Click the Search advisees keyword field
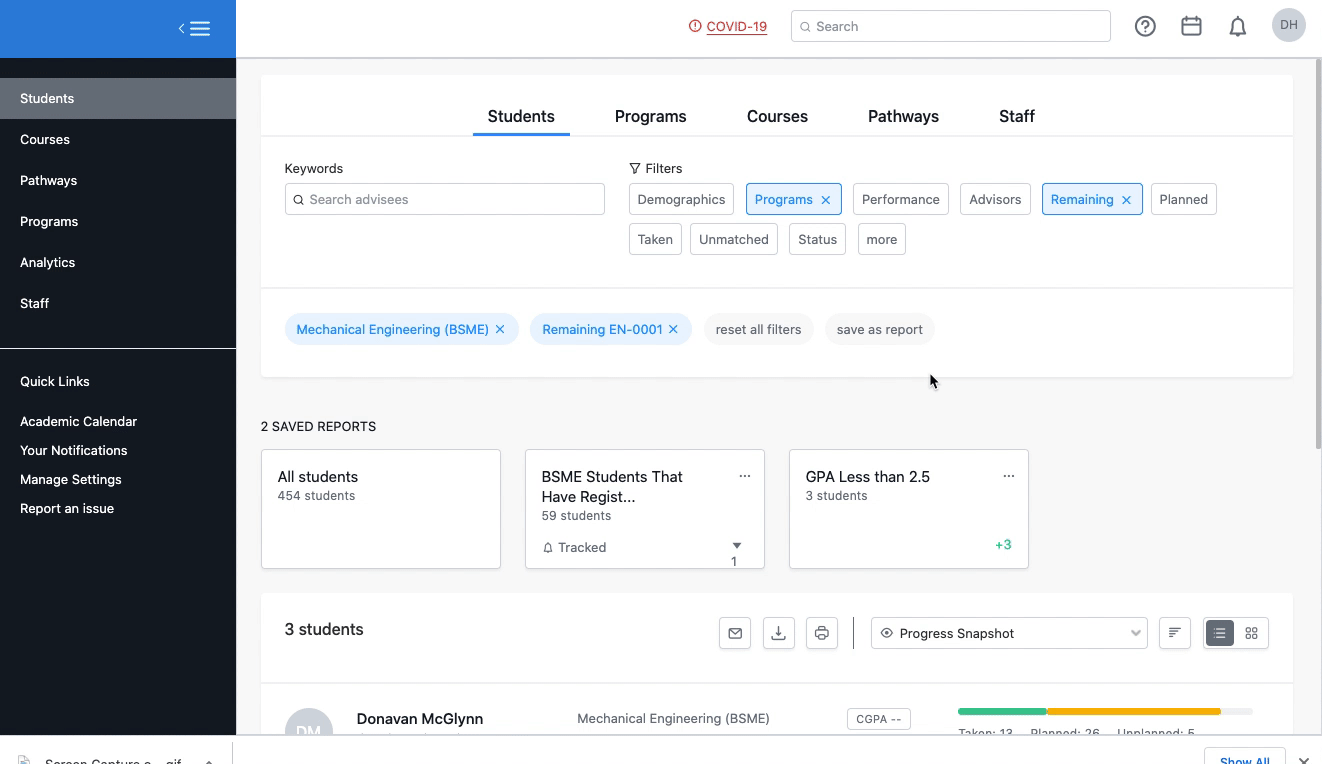This screenshot has width=1322, height=764. [445, 199]
